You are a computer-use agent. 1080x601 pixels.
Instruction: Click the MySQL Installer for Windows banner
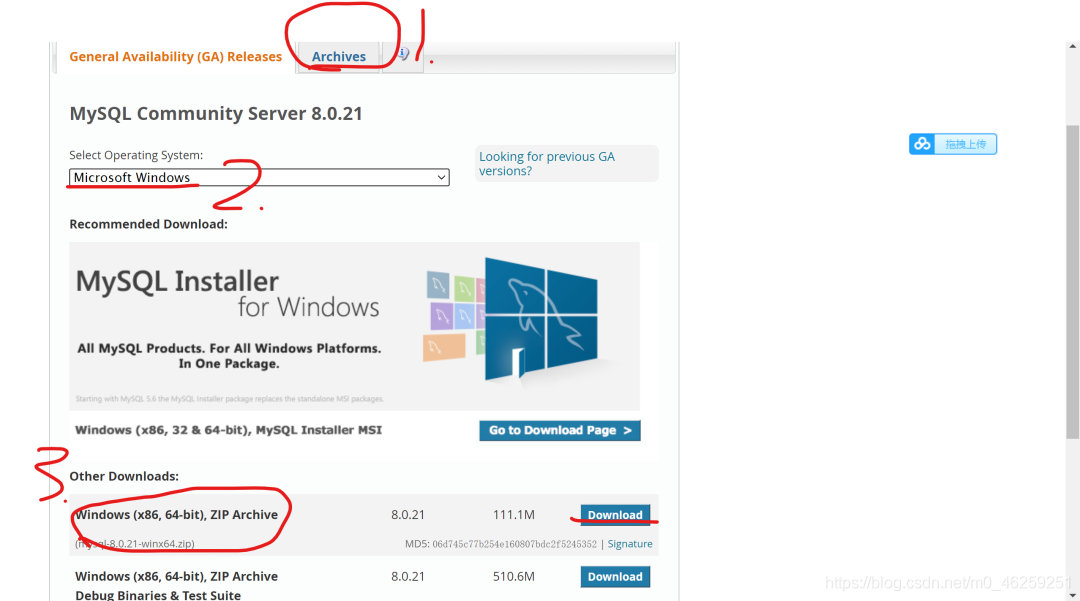[355, 326]
